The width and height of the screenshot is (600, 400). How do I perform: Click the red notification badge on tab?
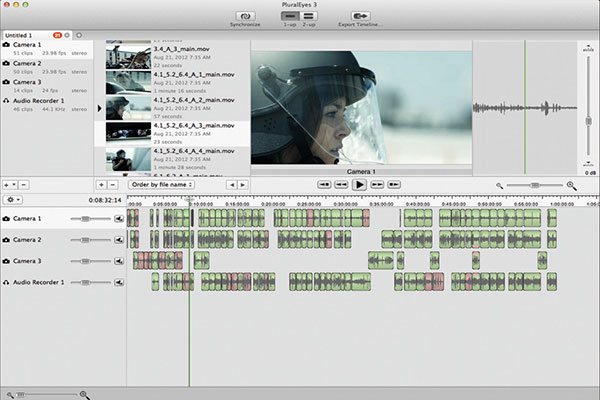57,35
